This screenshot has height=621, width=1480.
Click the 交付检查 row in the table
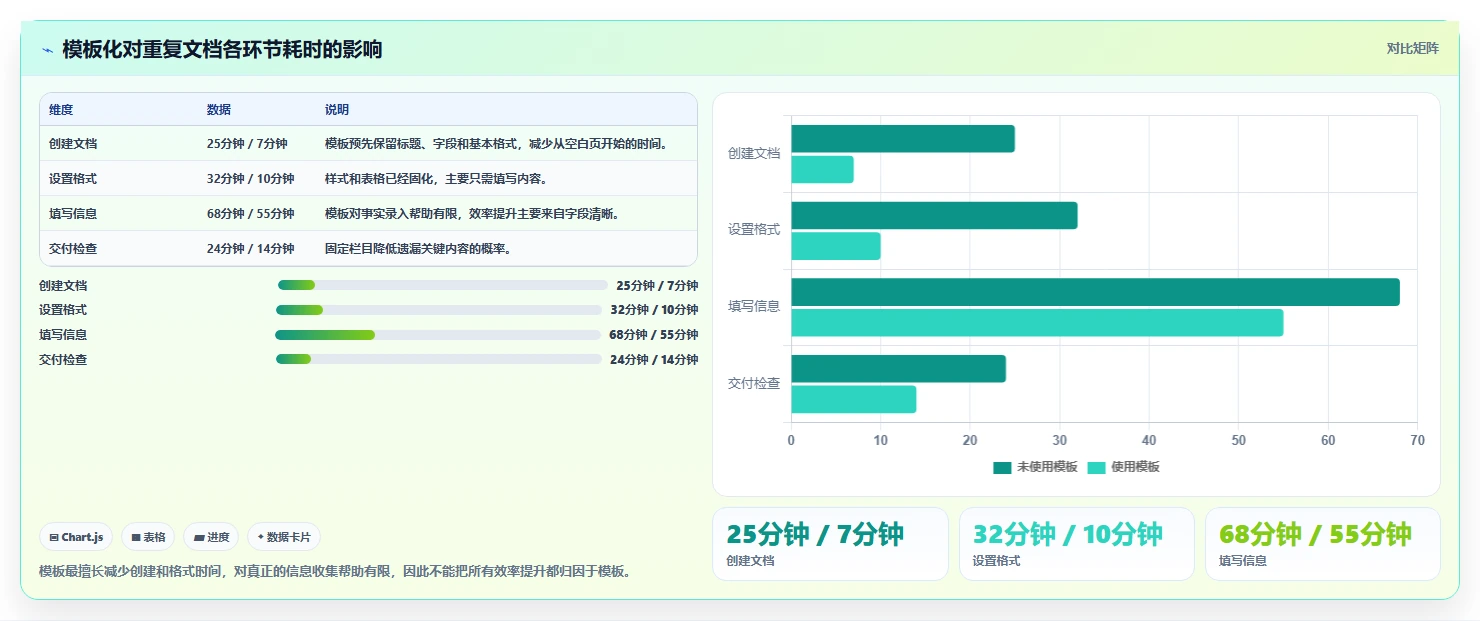368,249
